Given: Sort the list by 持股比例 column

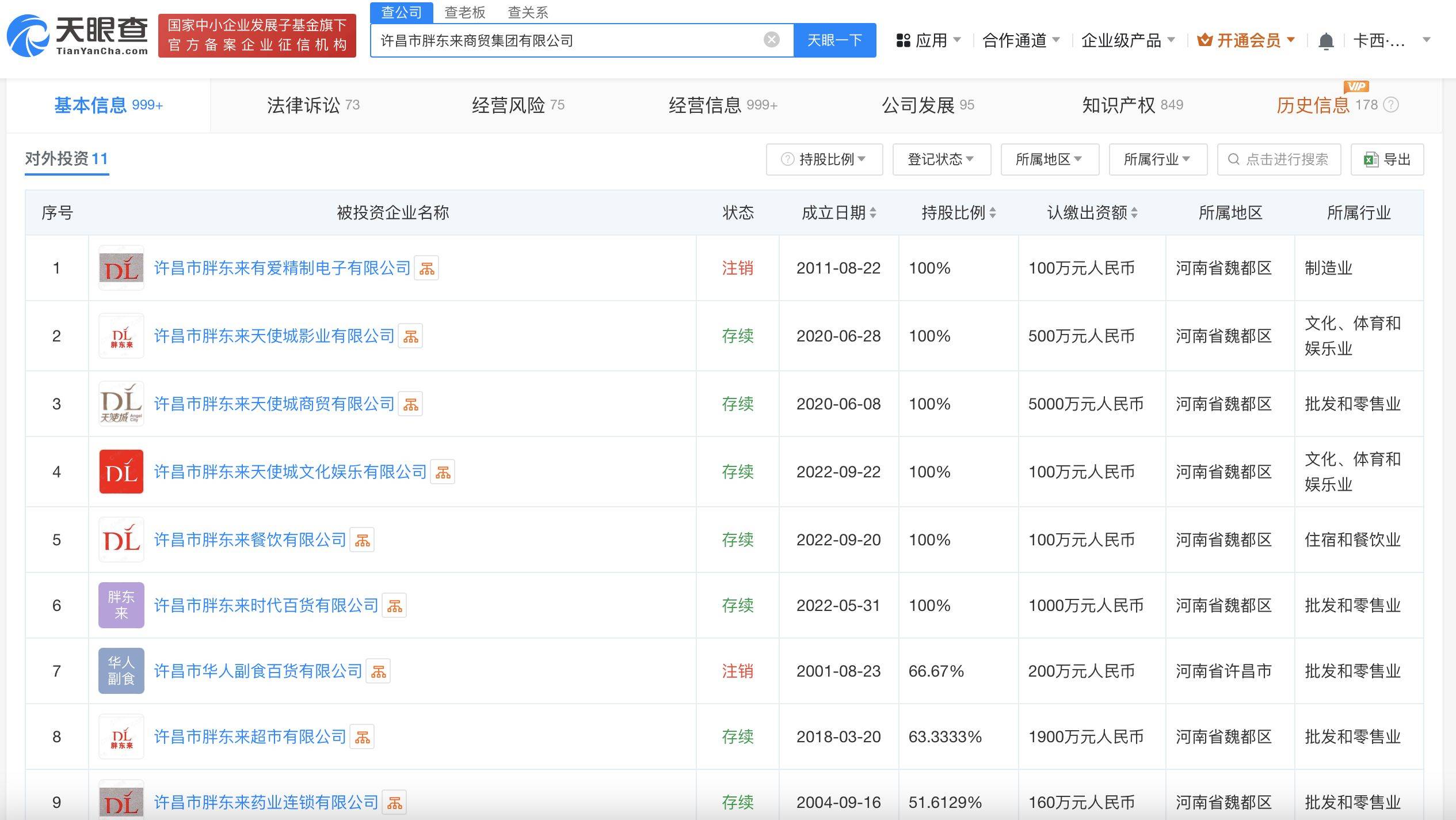Looking at the screenshot, I should pyautogui.click(x=993, y=213).
